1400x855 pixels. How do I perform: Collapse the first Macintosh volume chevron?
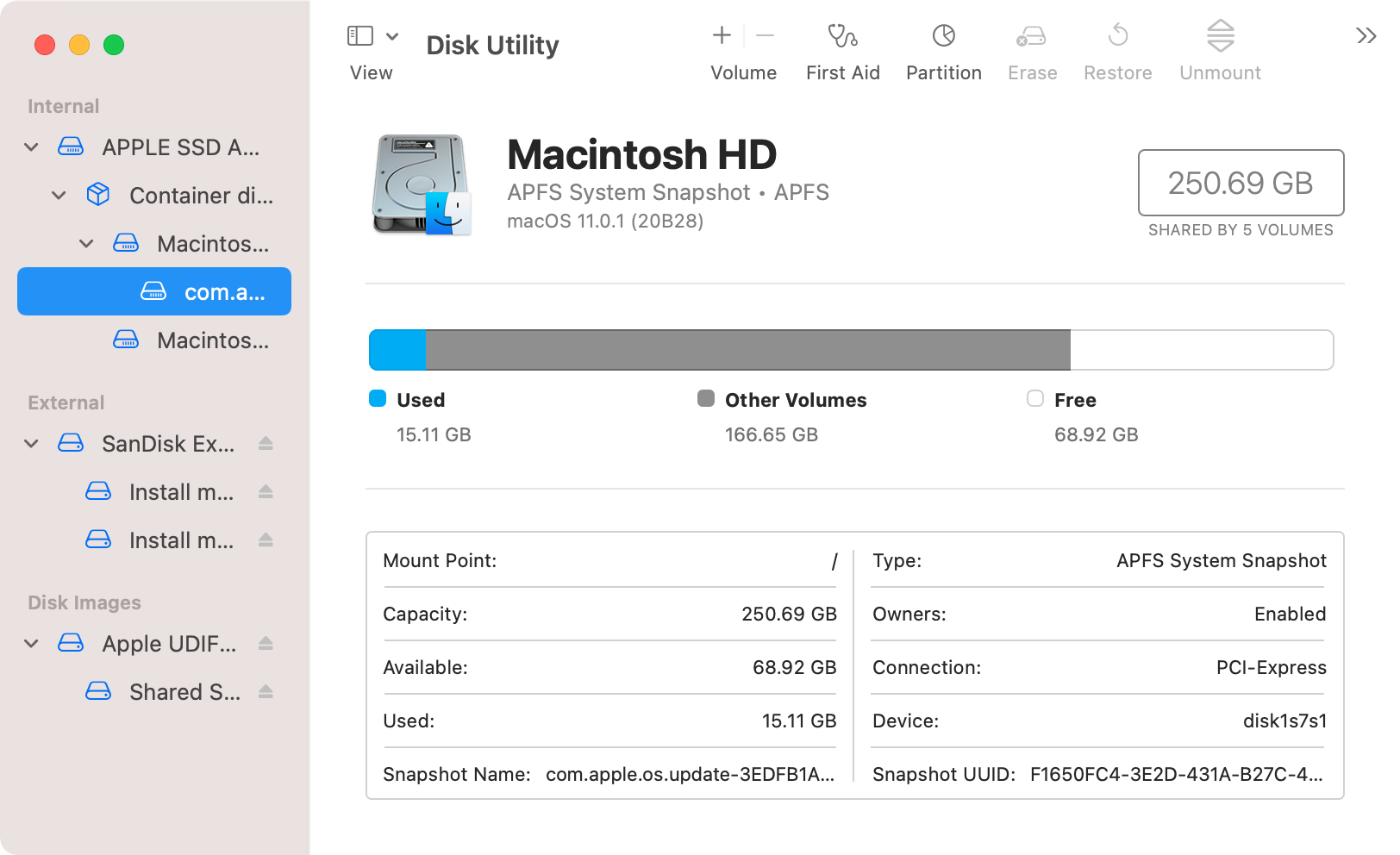[x=86, y=244]
